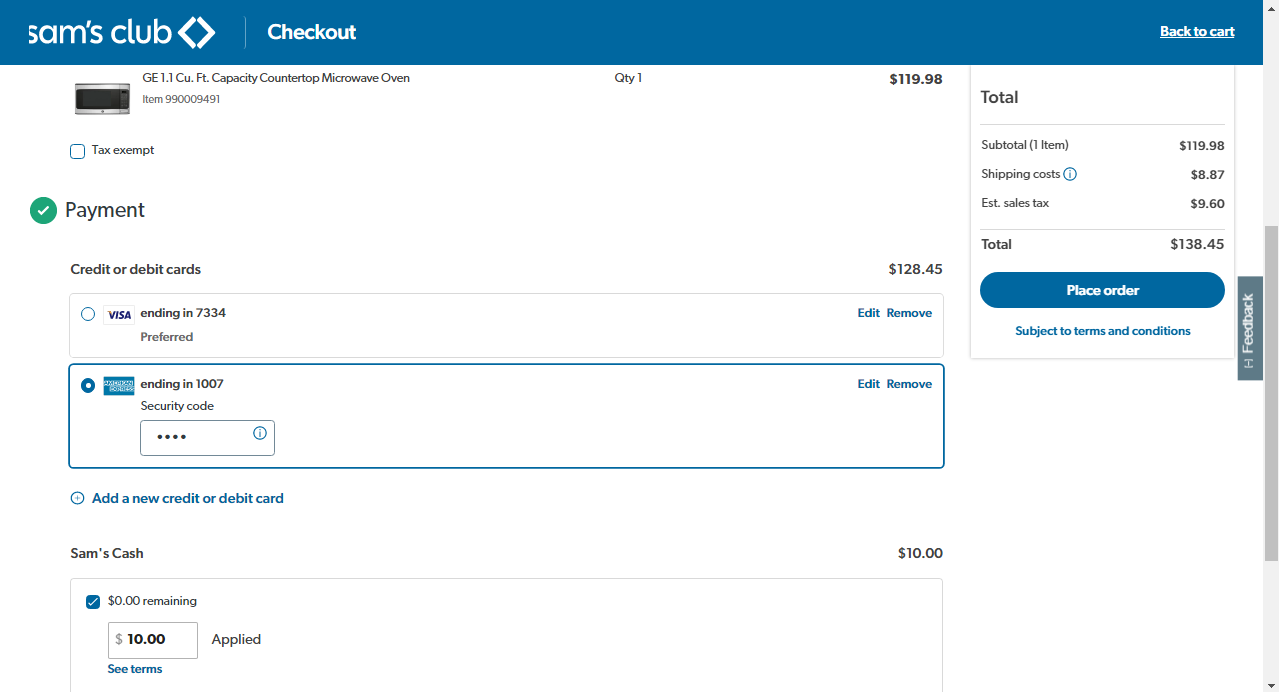Image resolution: width=1279 pixels, height=692 pixels.
Task: Click the Applied status text
Action: click(x=236, y=640)
